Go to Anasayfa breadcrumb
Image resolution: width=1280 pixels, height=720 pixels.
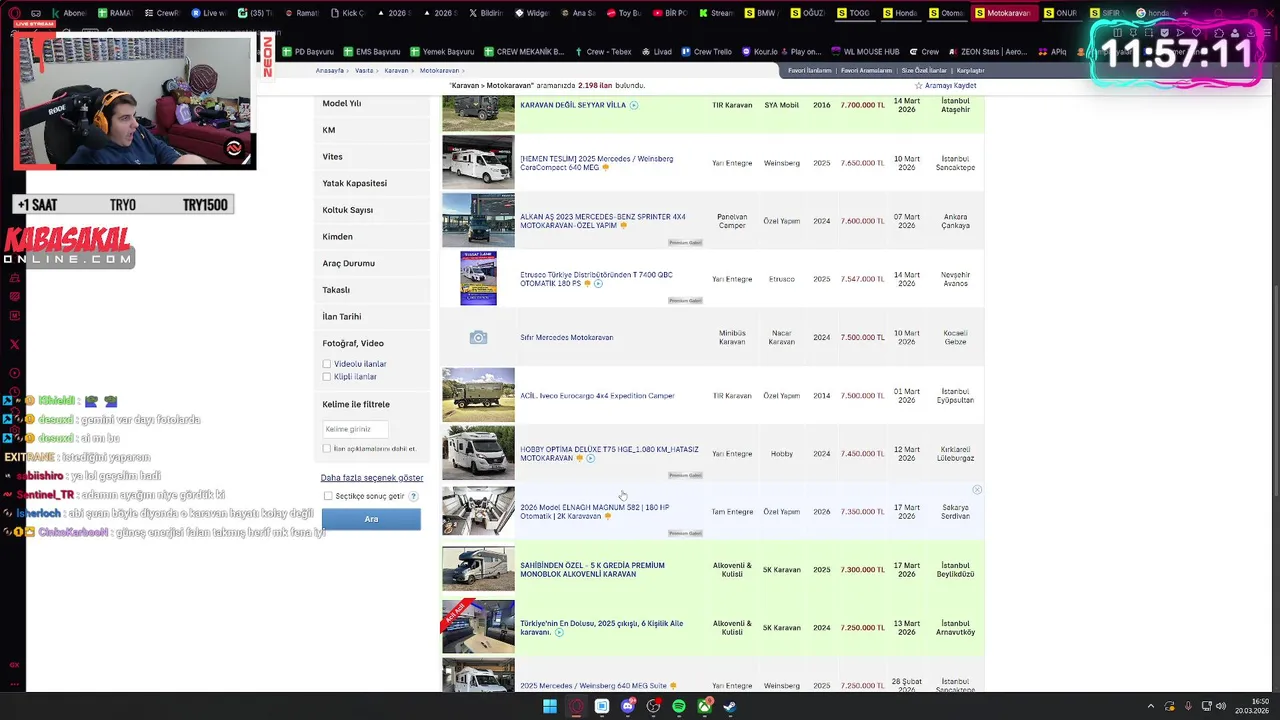pyautogui.click(x=330, y=71)
